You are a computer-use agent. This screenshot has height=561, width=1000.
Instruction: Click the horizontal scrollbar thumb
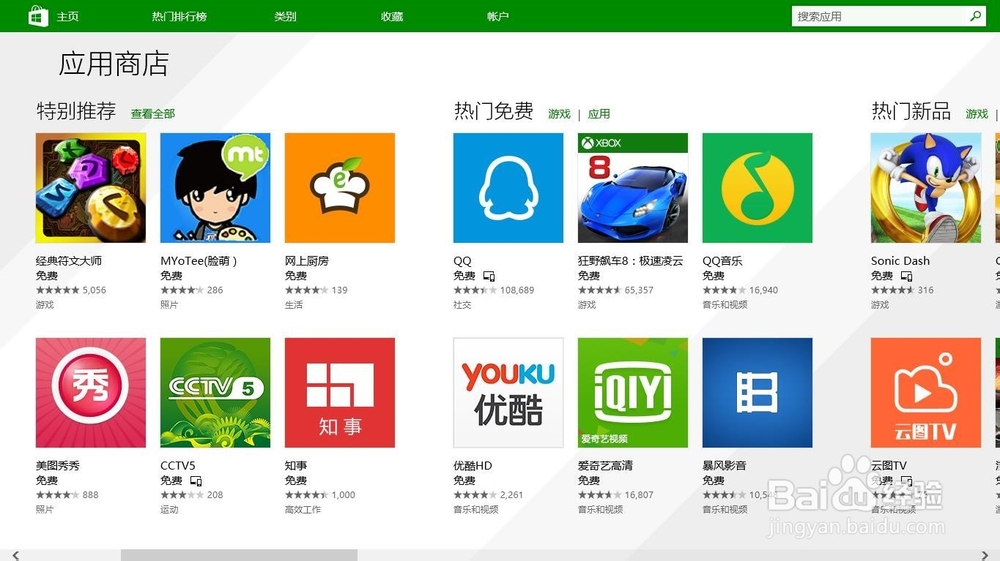[239, 555]
